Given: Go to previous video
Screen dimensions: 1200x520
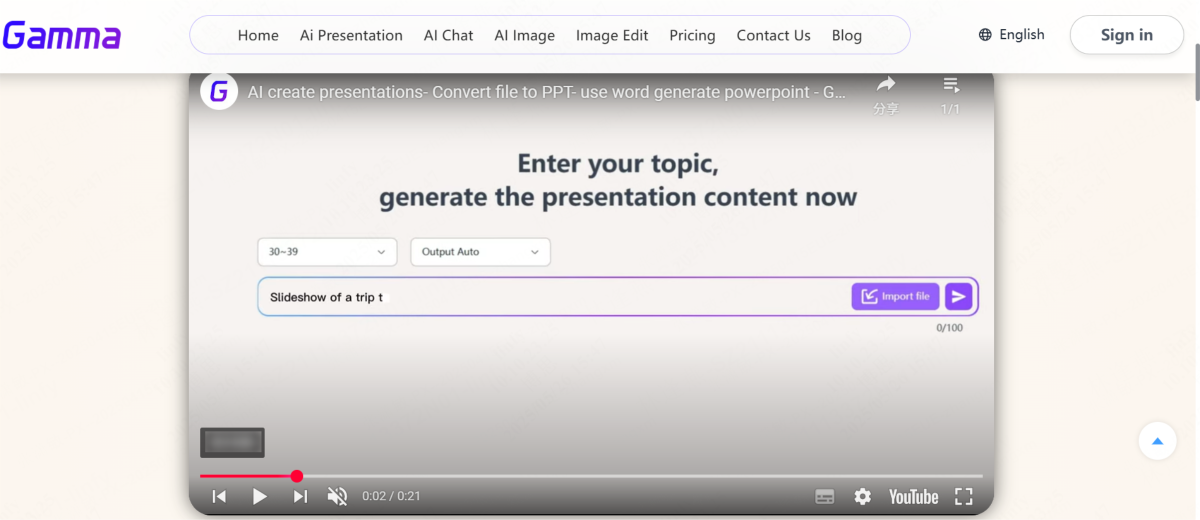Looking at the screenshot, I should pyautogui.click(x=219, y=496).
